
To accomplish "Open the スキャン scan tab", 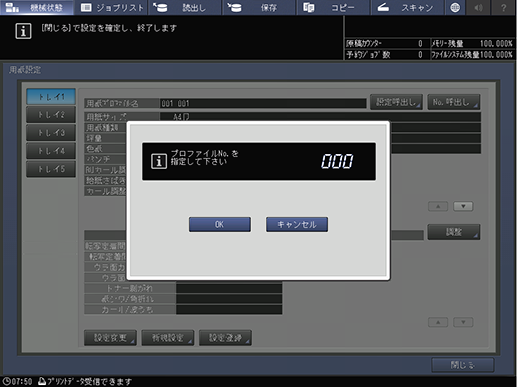I will coord(407,7).
